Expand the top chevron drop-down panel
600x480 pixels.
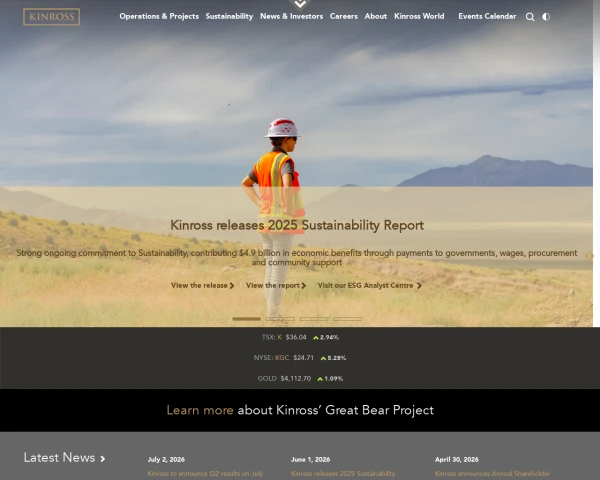[300, 4]
